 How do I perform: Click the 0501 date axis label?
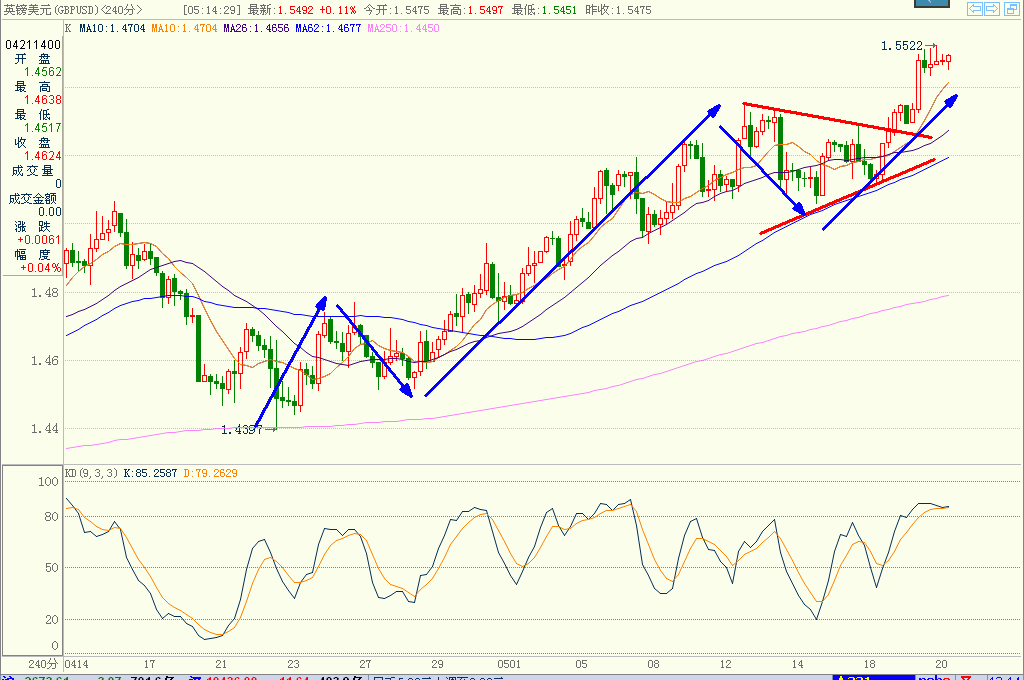tap(509, 664)
